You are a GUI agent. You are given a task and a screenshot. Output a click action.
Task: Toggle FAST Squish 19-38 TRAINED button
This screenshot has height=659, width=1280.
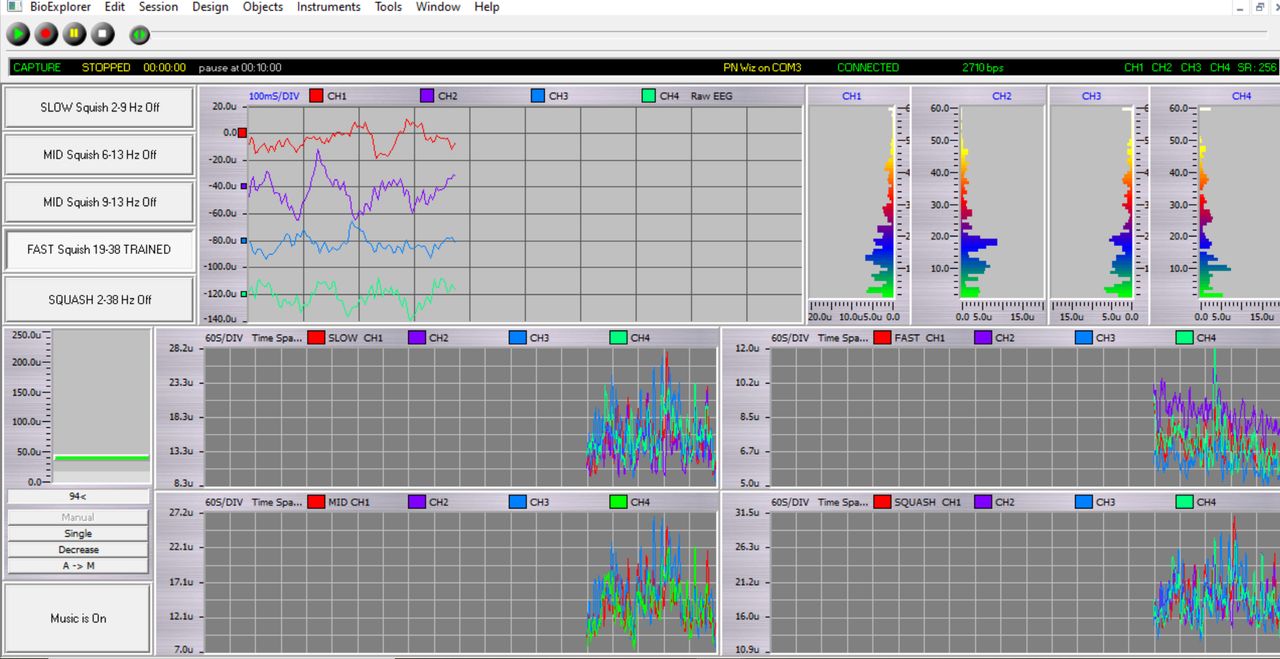coord(99,250)
